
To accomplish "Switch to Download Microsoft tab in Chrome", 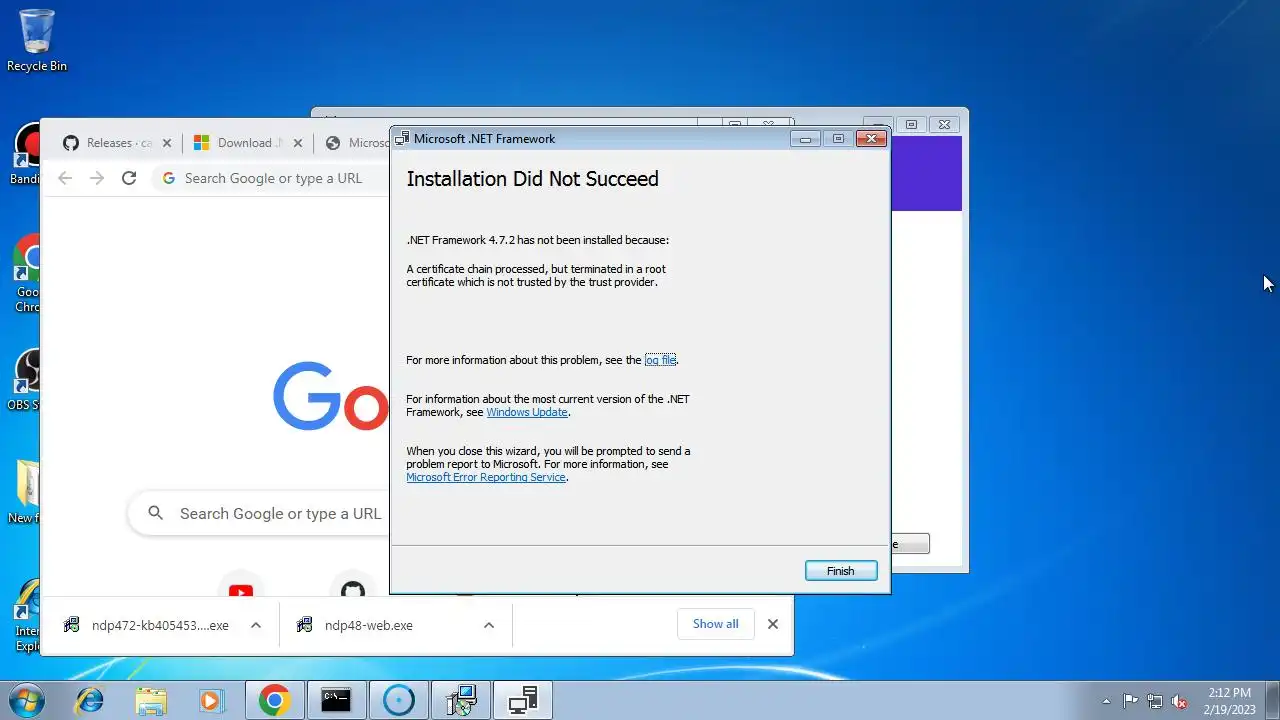I will click(248, 143).
